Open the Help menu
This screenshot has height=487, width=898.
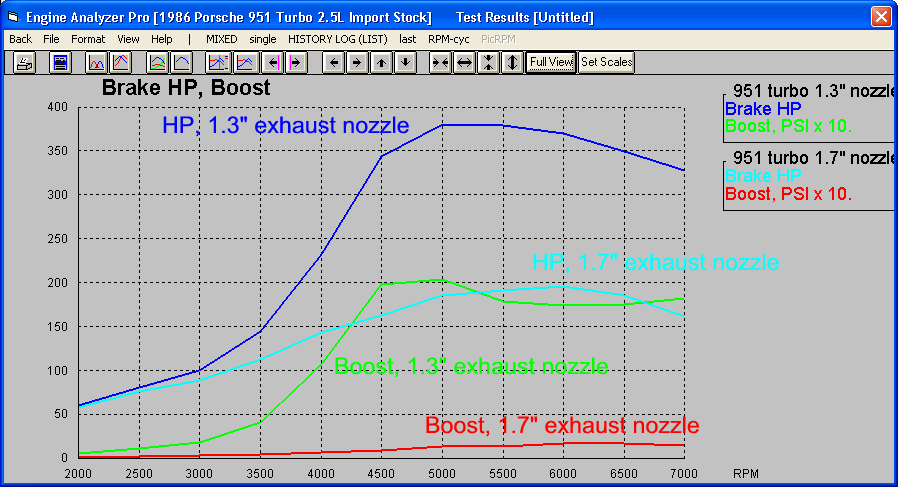coord(162,39)
